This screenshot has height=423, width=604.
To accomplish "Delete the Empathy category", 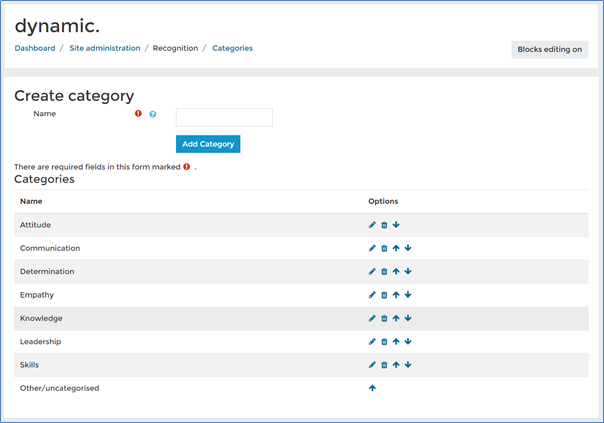I will click(384, 295).
